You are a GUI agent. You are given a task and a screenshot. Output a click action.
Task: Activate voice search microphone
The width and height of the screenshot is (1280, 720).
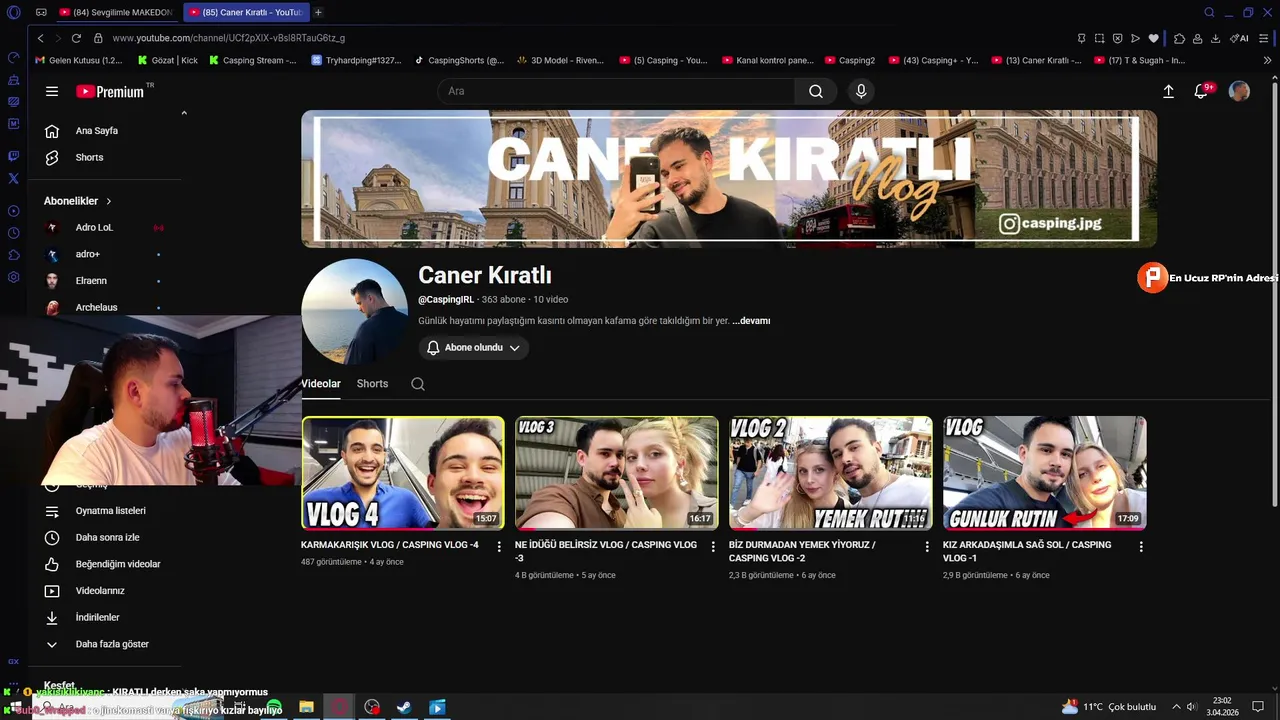pyautogui.click(x=861, y=91)
